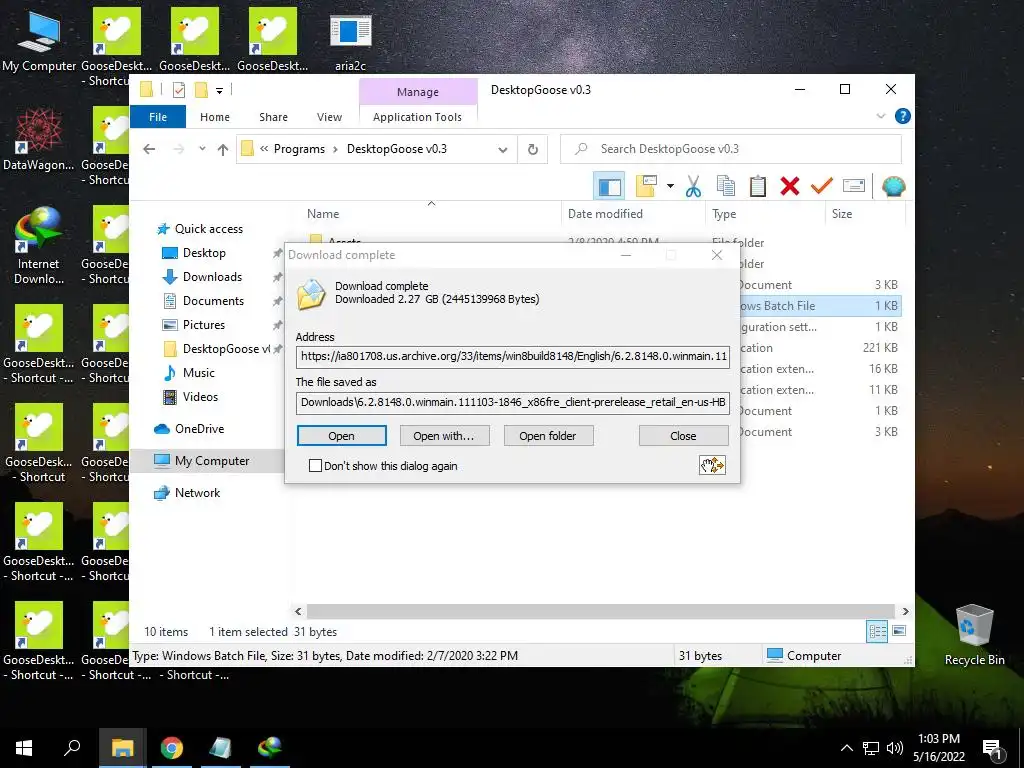Select Documents in the navigation pane

pyautogui.click(x=213, y=301)
